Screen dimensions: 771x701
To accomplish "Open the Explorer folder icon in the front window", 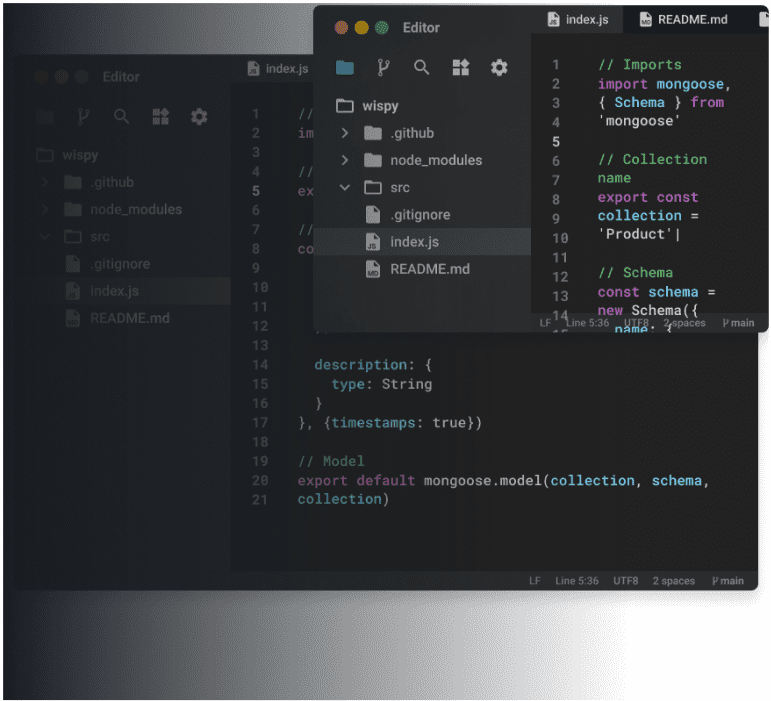I will [345, 68].
